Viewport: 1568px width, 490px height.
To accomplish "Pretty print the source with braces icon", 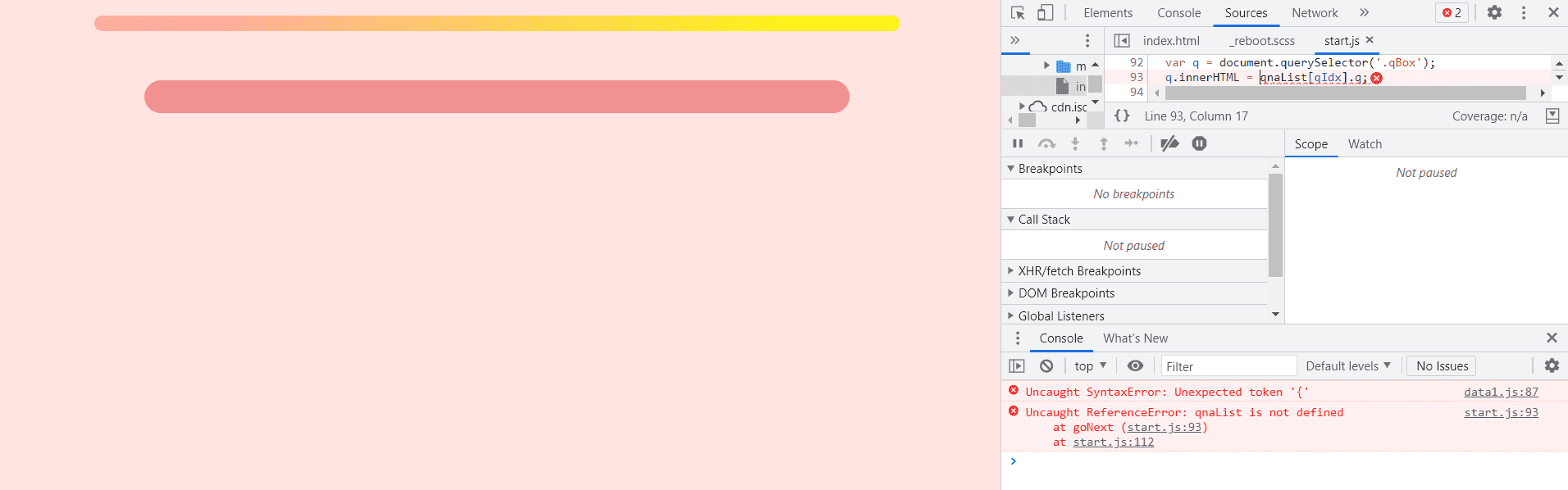I will [1122, 116].
